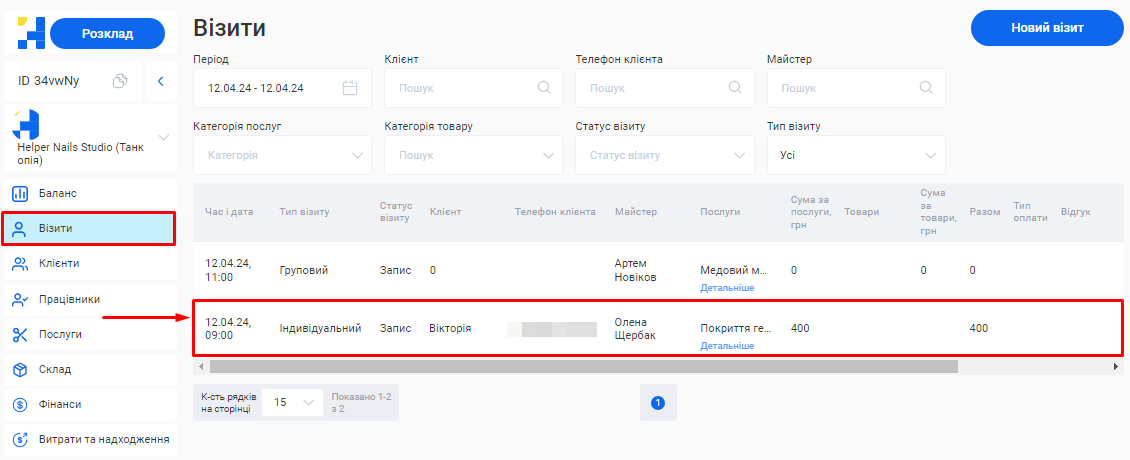This screenshot has height=460, width=1130.
Task: Go to Клієнти section
Action: (x=59, y=263)
